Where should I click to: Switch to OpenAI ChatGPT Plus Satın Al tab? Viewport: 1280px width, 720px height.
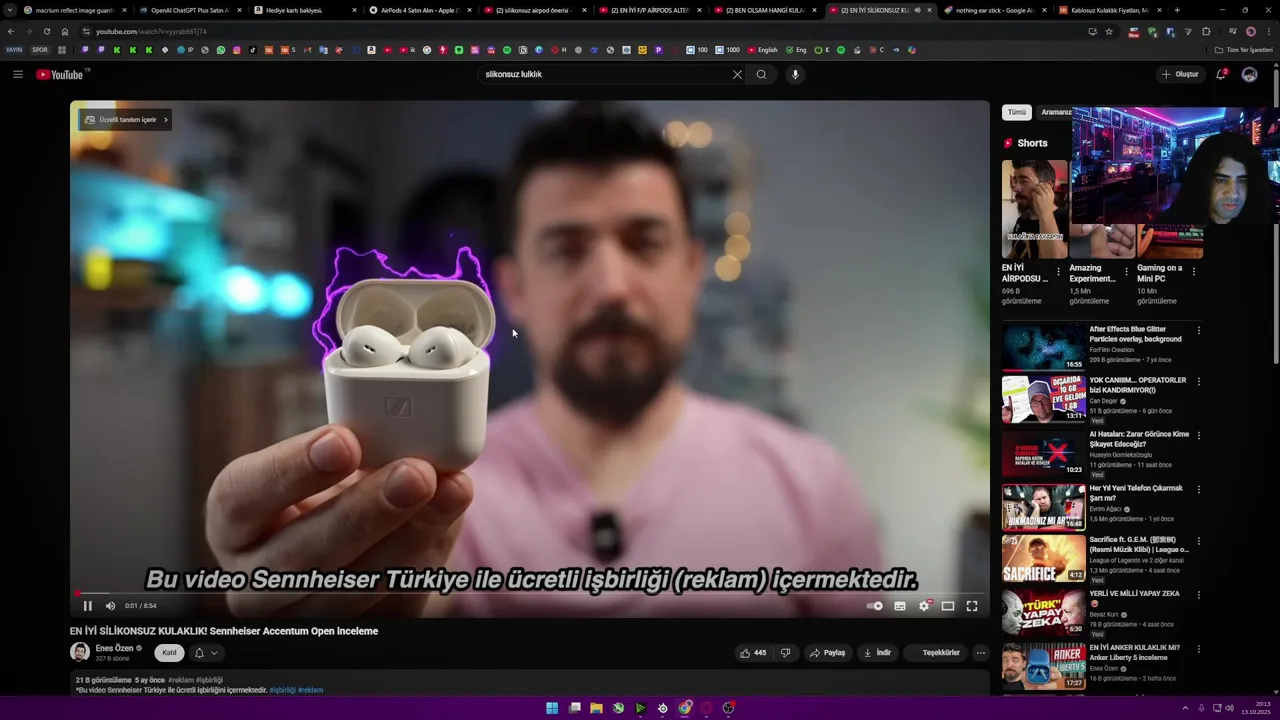(x=190, y=10)
